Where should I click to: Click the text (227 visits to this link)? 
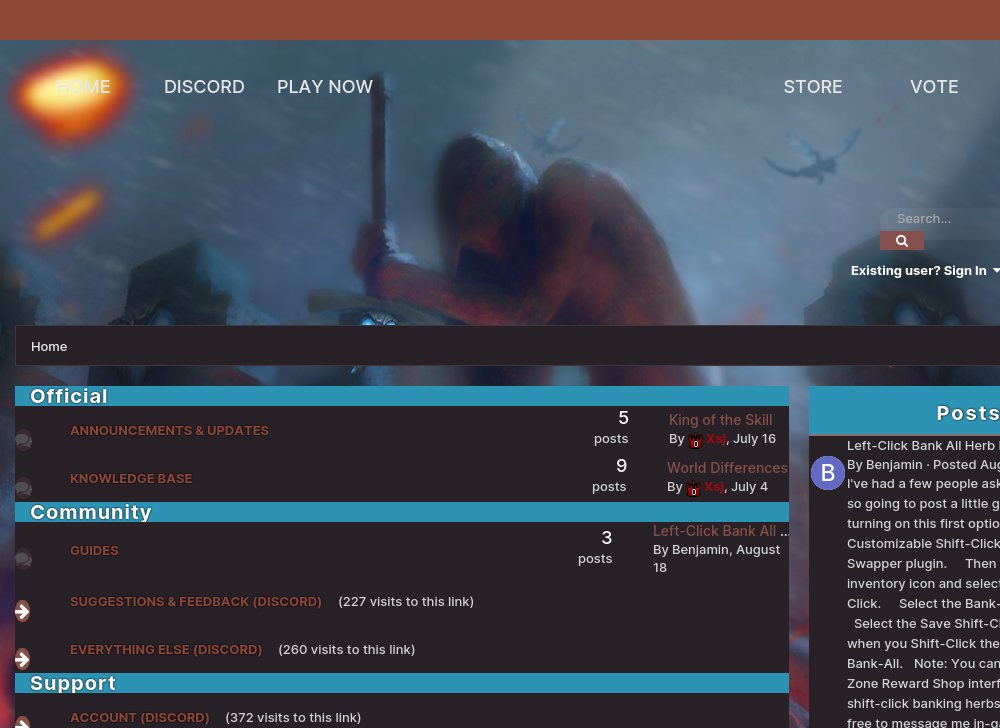point(406,601)
